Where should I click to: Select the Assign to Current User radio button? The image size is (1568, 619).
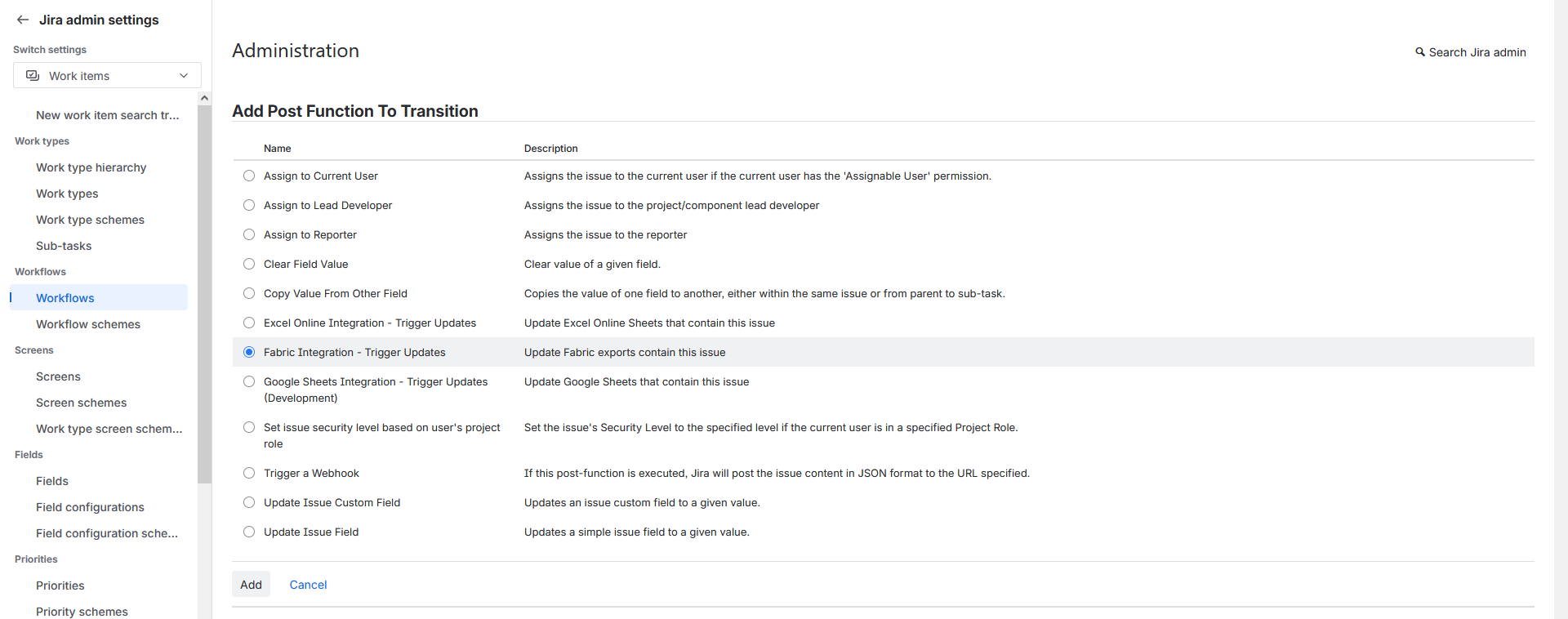pyautogui.click(x=249, y=176)
